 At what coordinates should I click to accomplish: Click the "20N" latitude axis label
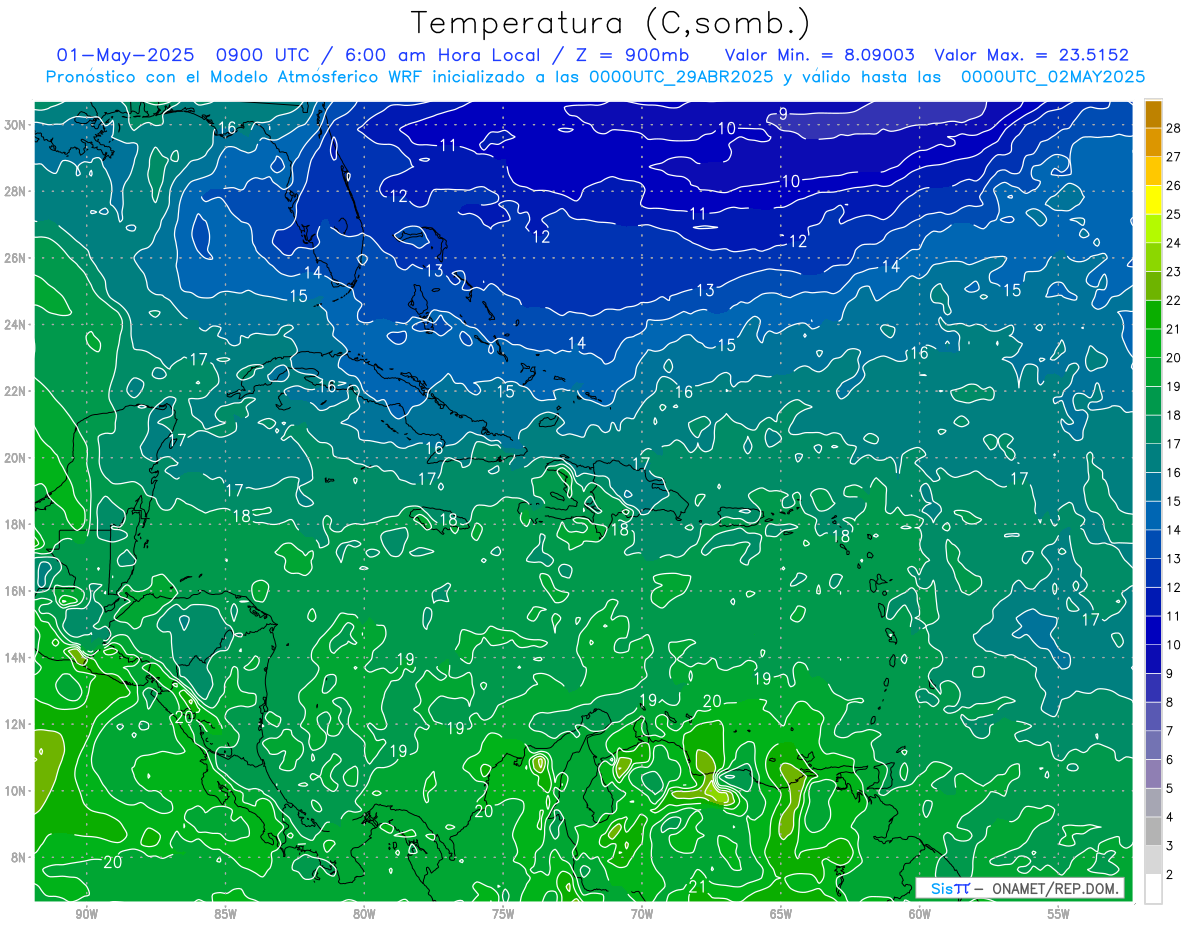[x=17, y=458]
